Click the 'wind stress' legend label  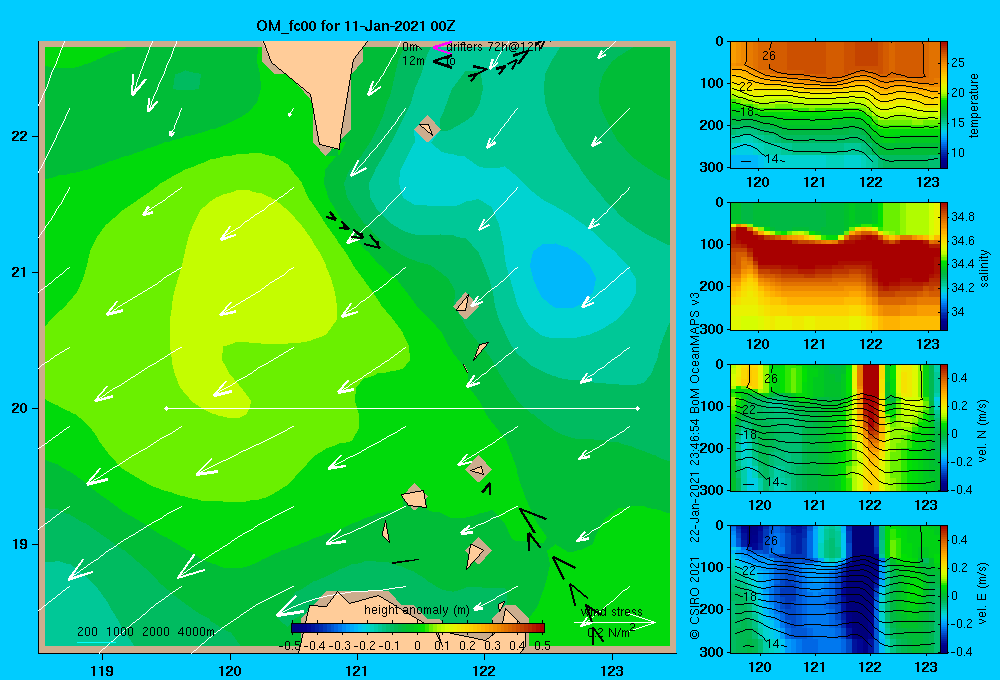coord(611,612)
